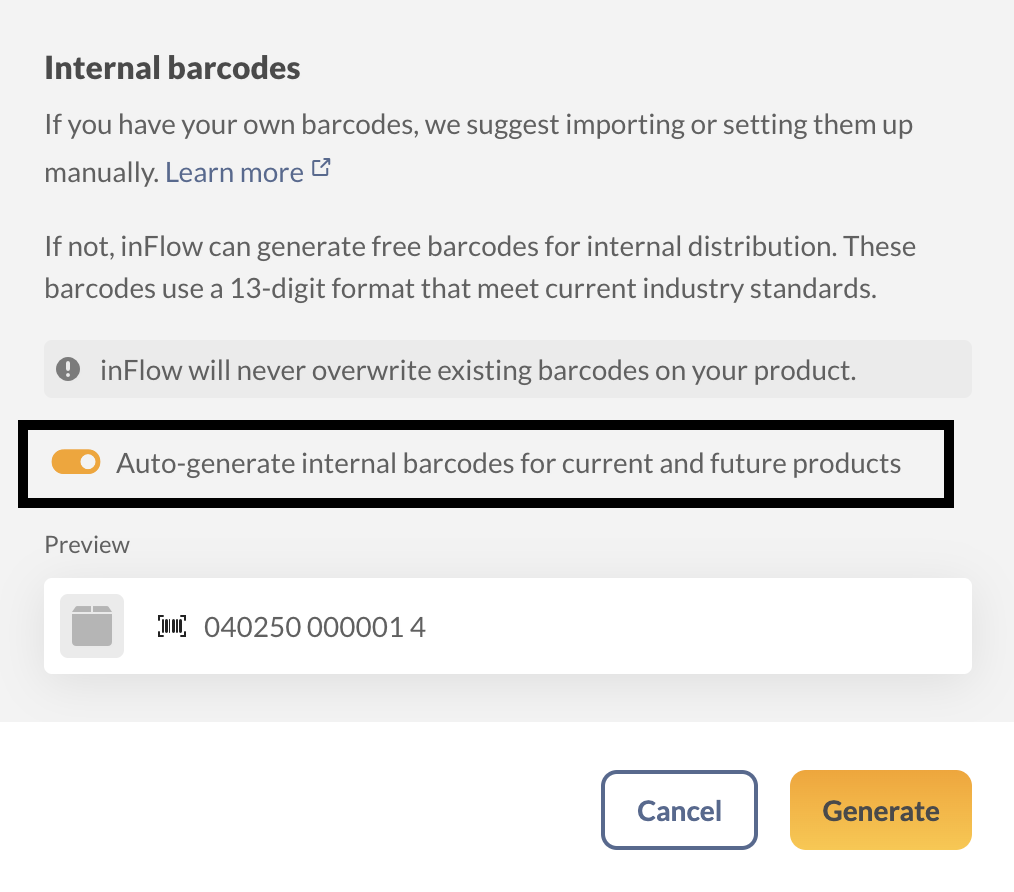1014x892 pixels.
Task: Click the highlighted auto-generate row text
Action: pos(509,462)
